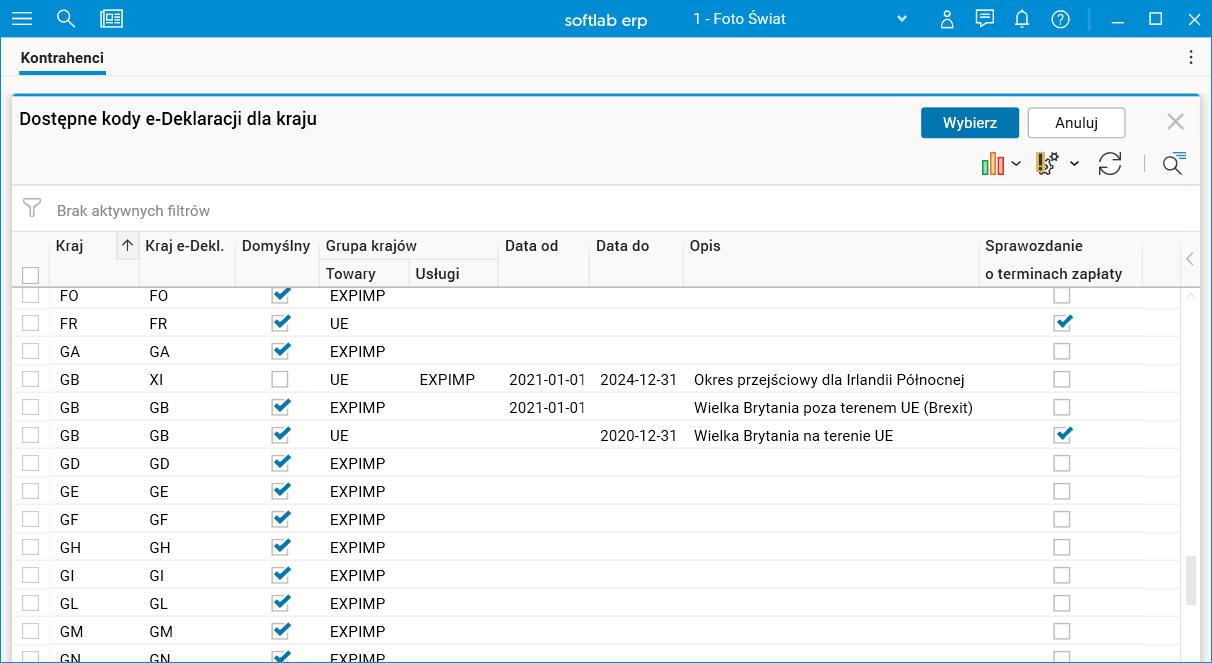Screen dimensions: 1212x663
Task: Open the bar chart reports icon
Action: (993, 164)
